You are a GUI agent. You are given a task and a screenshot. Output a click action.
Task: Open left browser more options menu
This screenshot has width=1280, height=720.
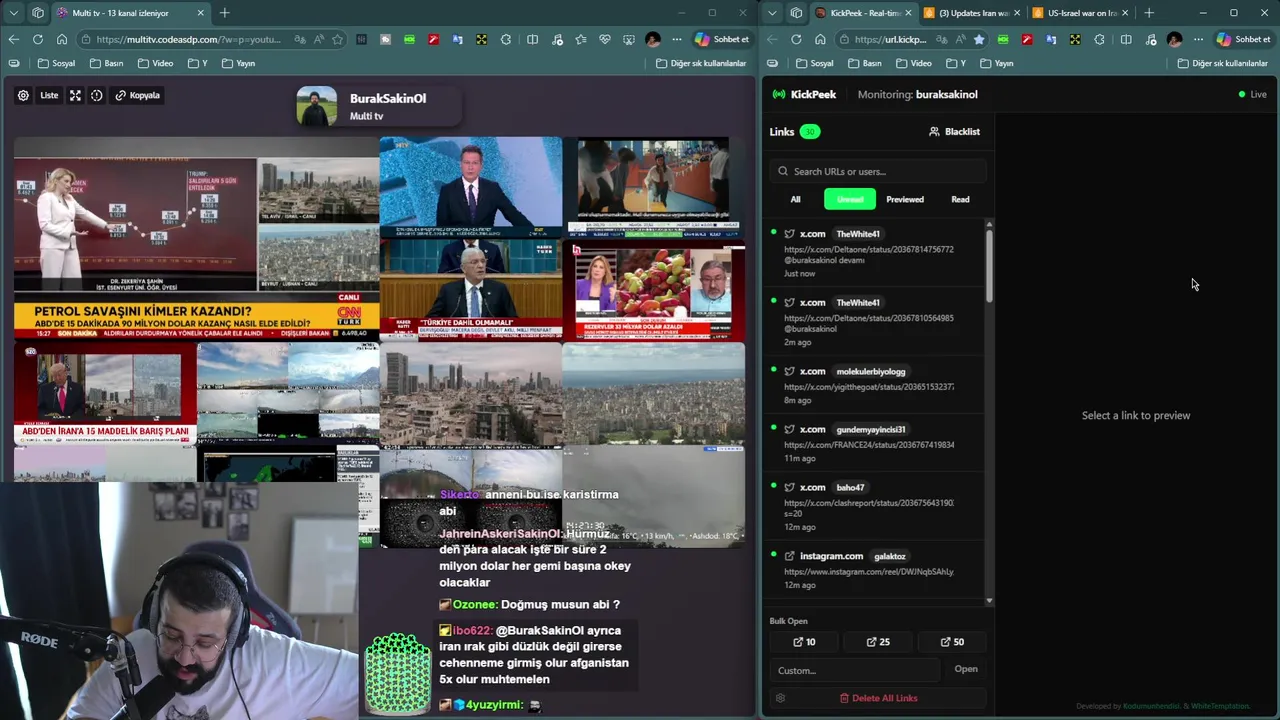(677, 39)
